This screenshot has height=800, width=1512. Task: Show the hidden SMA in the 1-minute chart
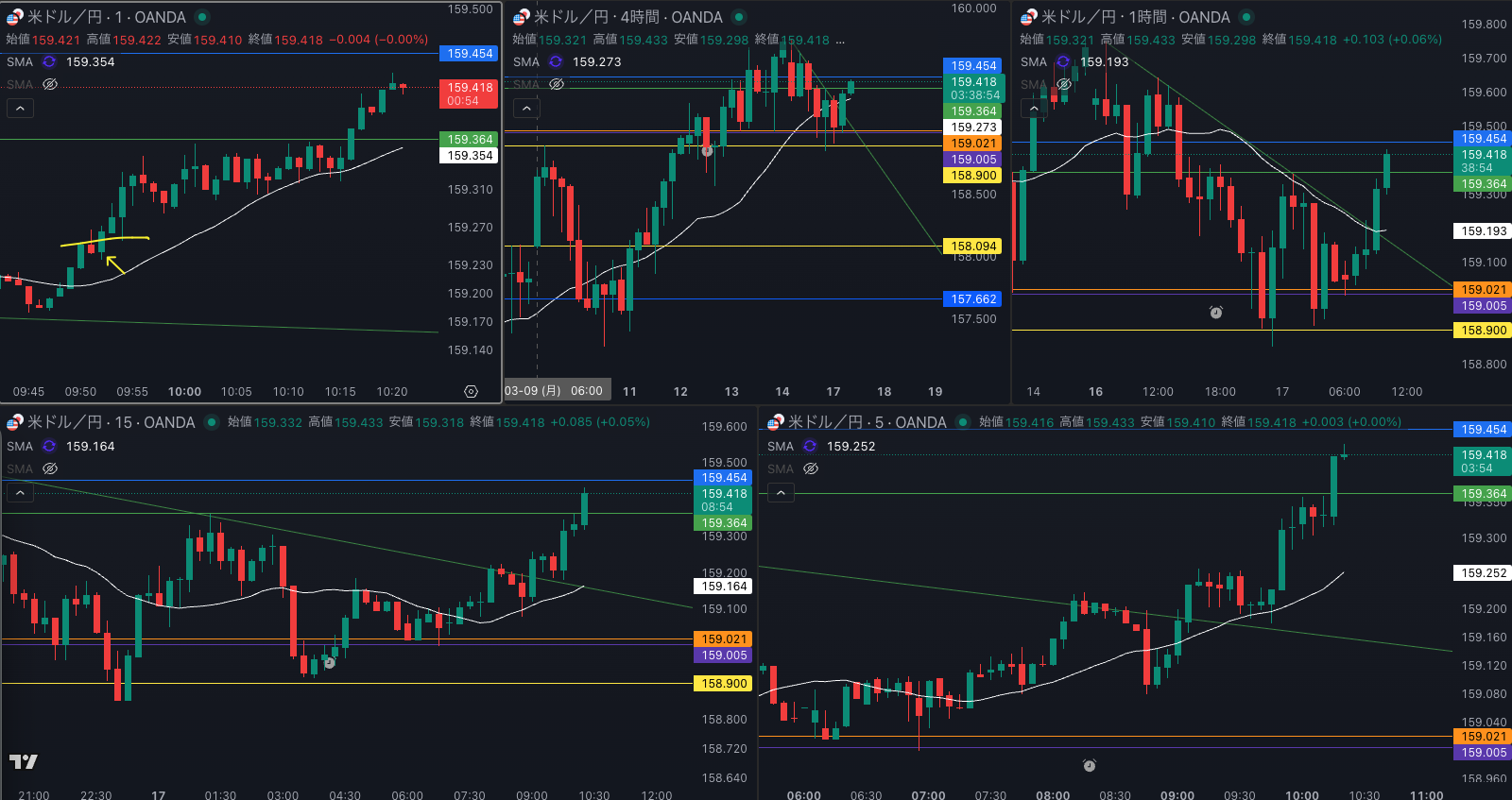[x=50, y=84]
